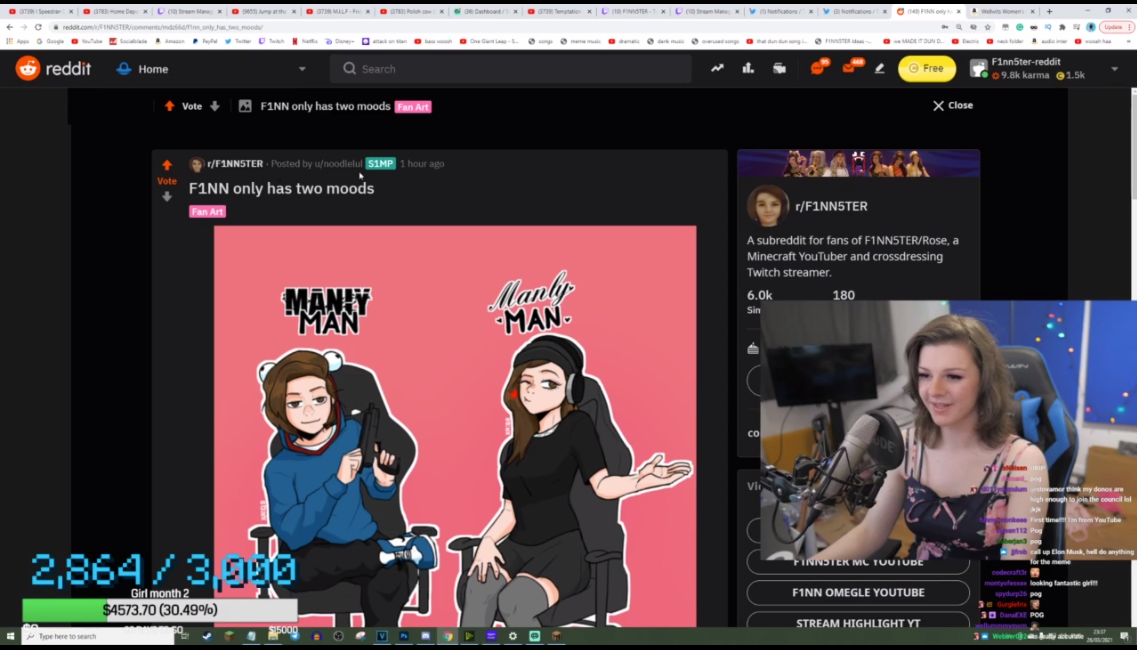
Task: Switch to the Speedrun YouTube tab
Action: [40, 12]
